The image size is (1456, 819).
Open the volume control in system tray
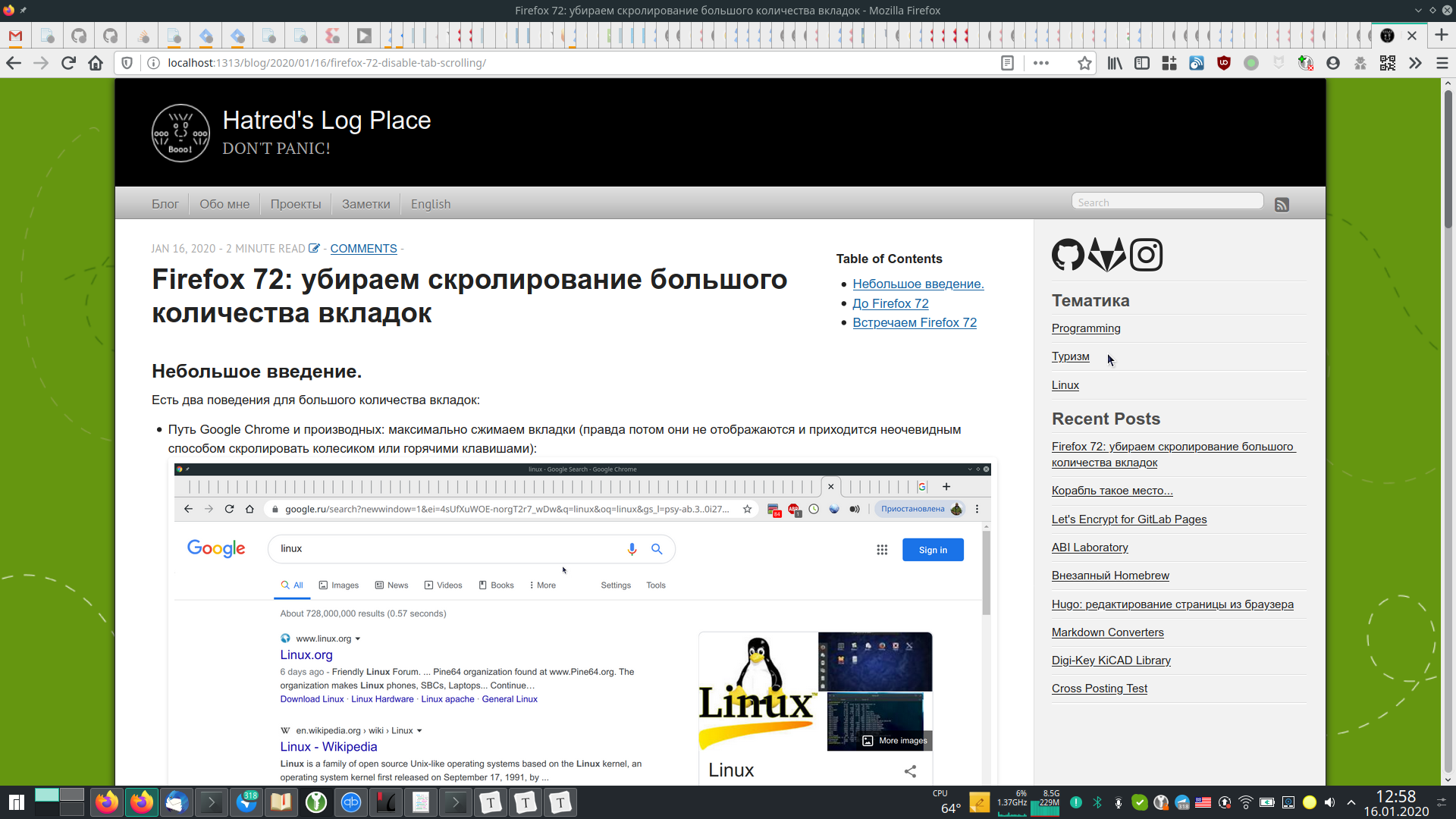point(1330,802)
